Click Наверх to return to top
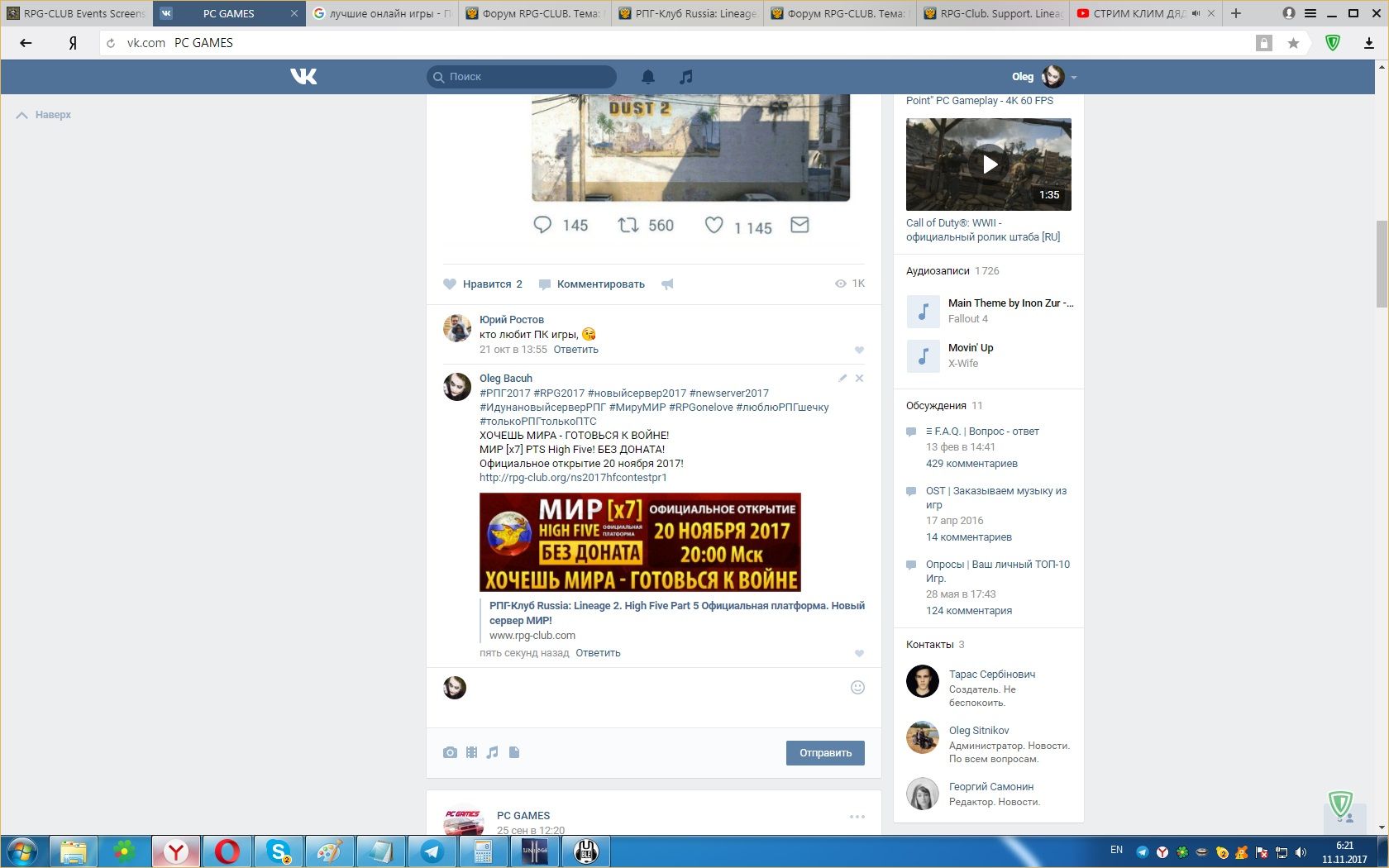 pyautogui.click(x=44, y=115)
